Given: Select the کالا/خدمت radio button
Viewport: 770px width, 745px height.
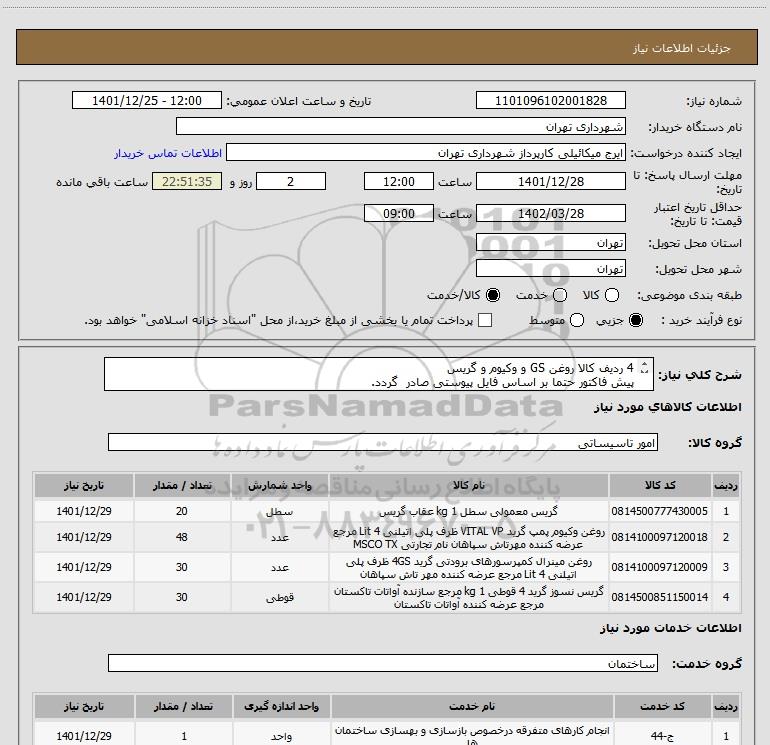Looking at the screenshot, I should pyautogui.click(x=493, y=295).
